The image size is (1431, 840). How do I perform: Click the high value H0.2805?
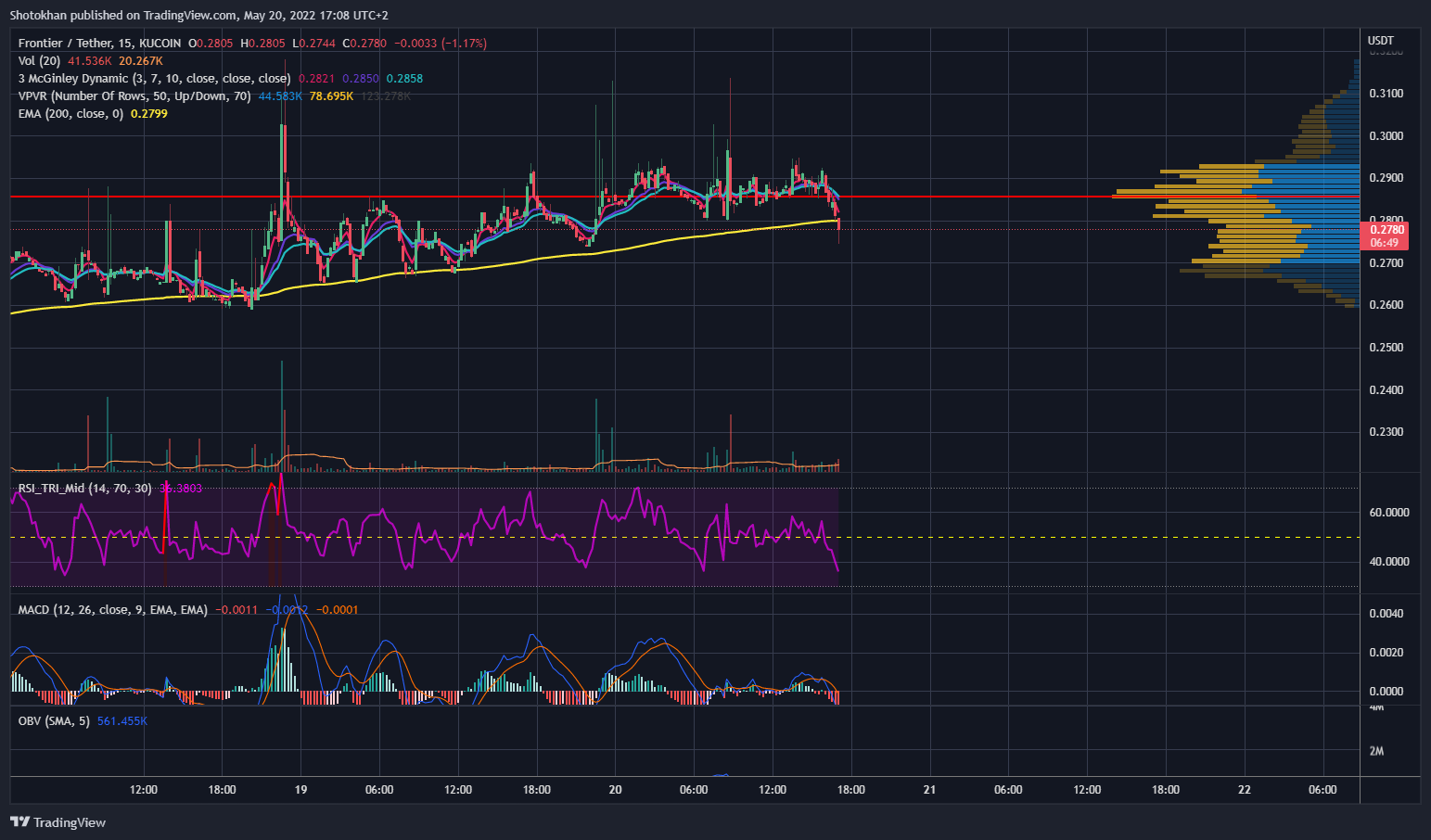point(263,44)
